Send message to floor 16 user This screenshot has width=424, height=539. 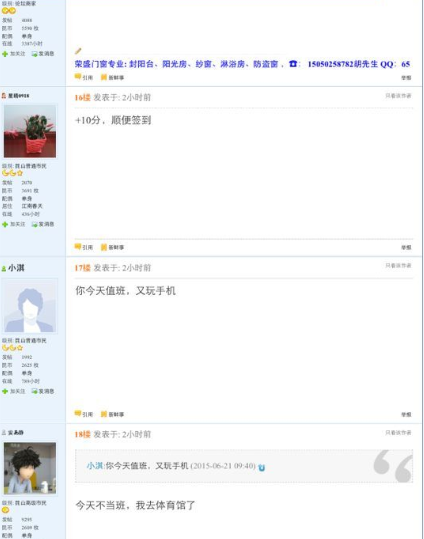pos(43,224)
